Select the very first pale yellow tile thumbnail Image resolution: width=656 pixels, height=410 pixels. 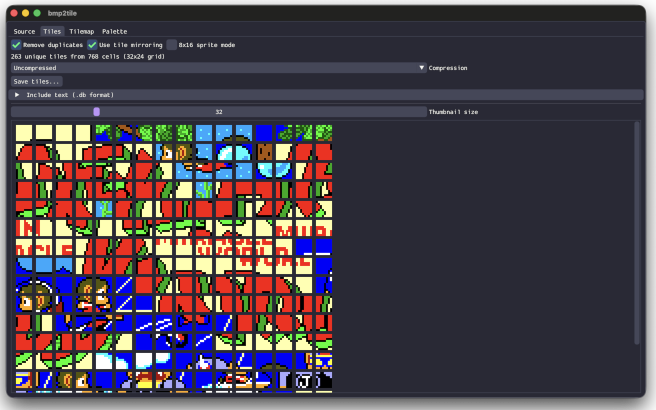coord(24,133)
